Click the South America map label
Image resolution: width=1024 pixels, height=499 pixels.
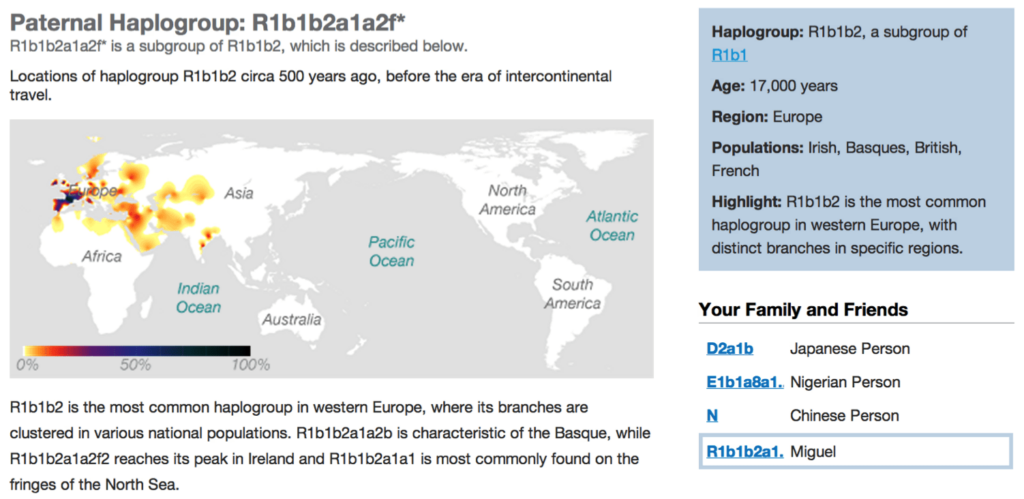(573, 294)
